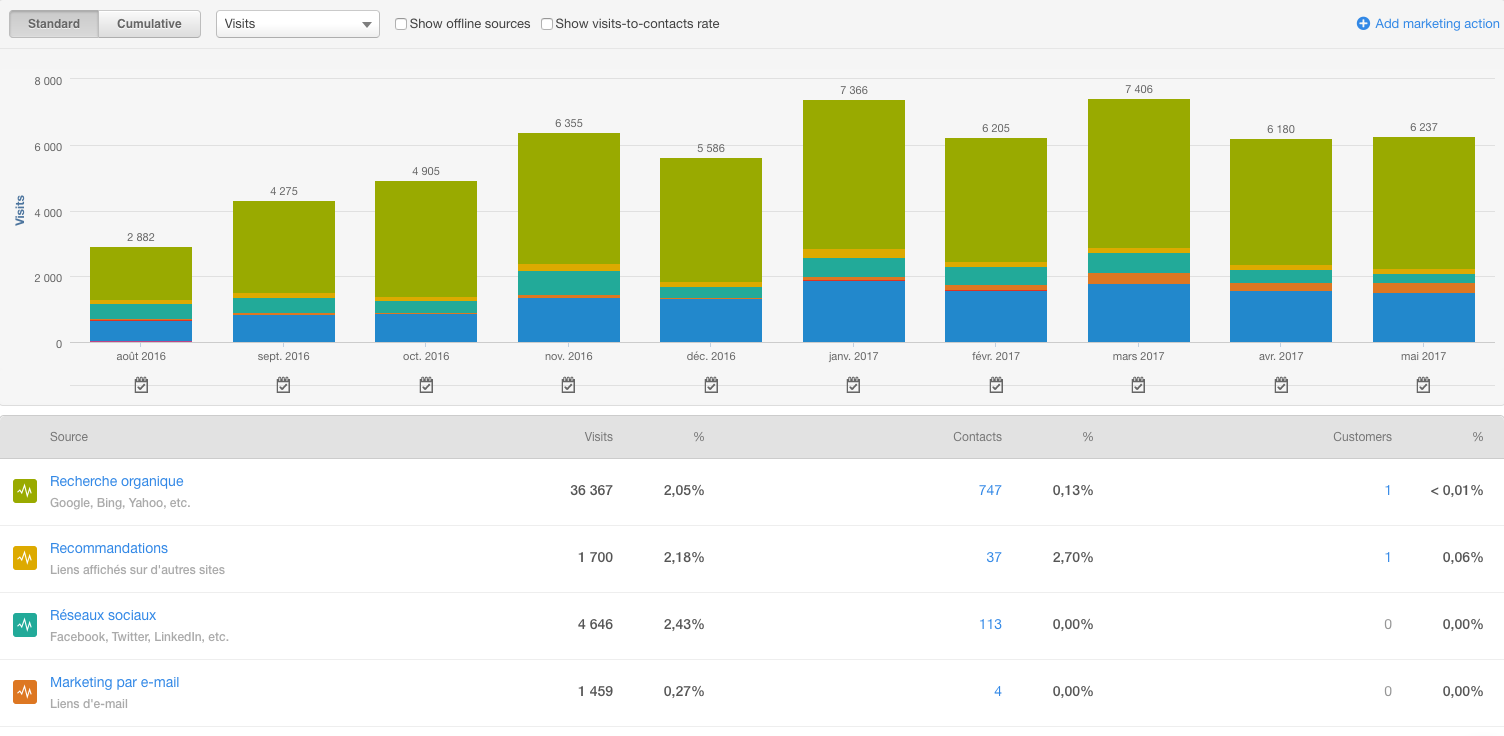The image size is (1504, 736).
Task: Click the 2 882 bar total label
Action: coord(141,237)
